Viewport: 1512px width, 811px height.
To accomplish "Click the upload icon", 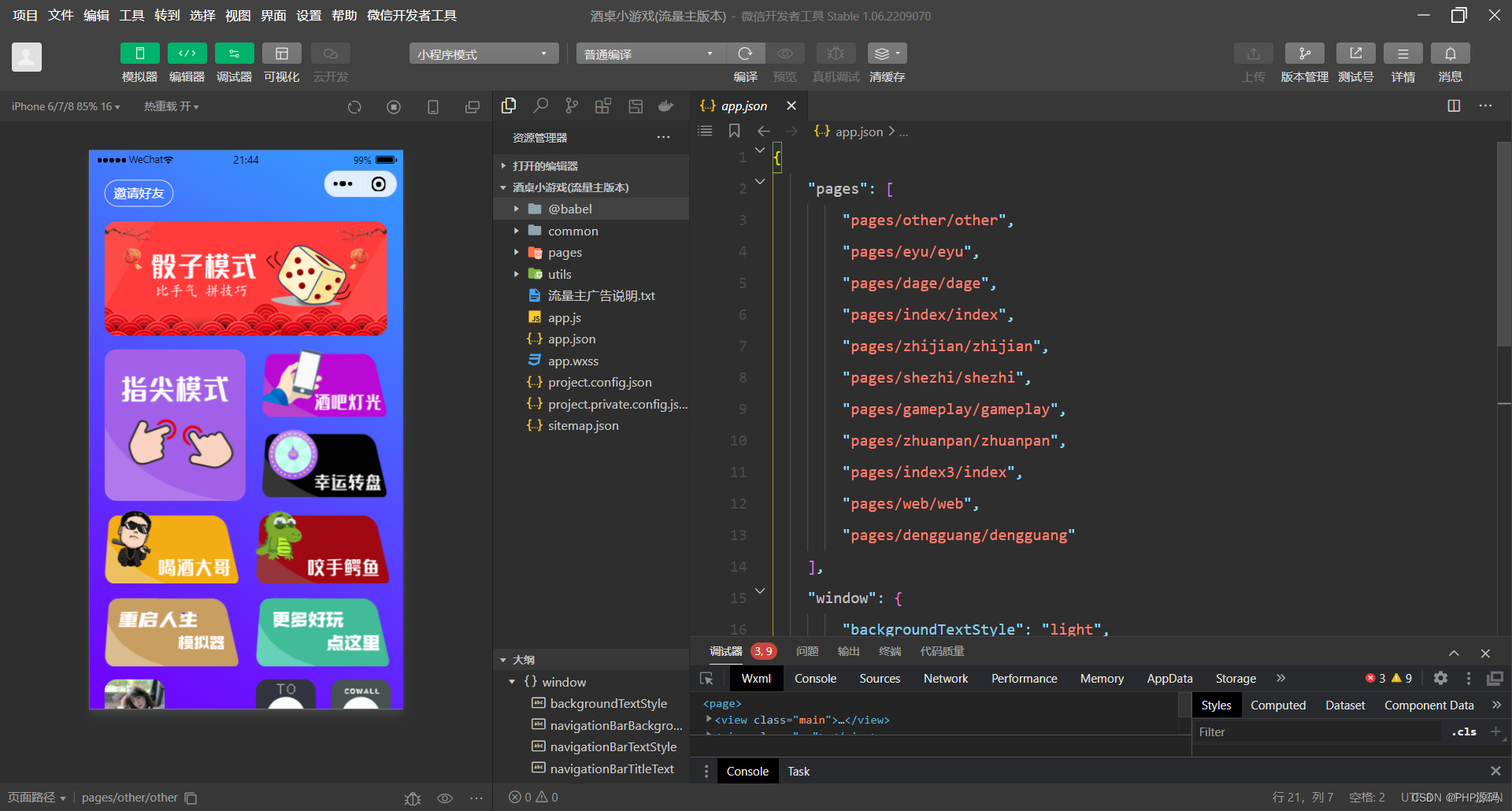I will (1254, 54).
